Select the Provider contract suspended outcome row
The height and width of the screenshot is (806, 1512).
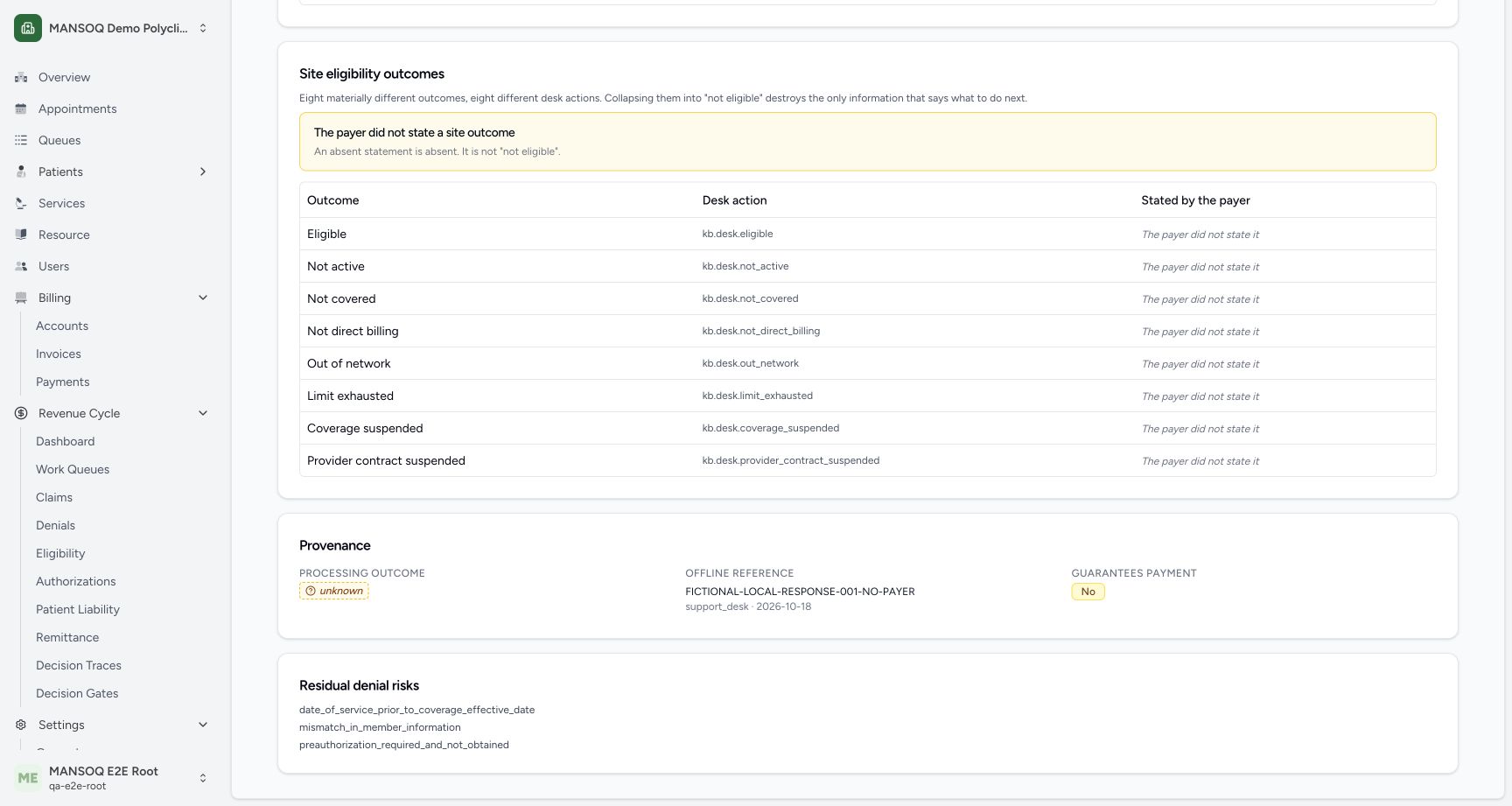pyautogui.click(x=868, y=460)
